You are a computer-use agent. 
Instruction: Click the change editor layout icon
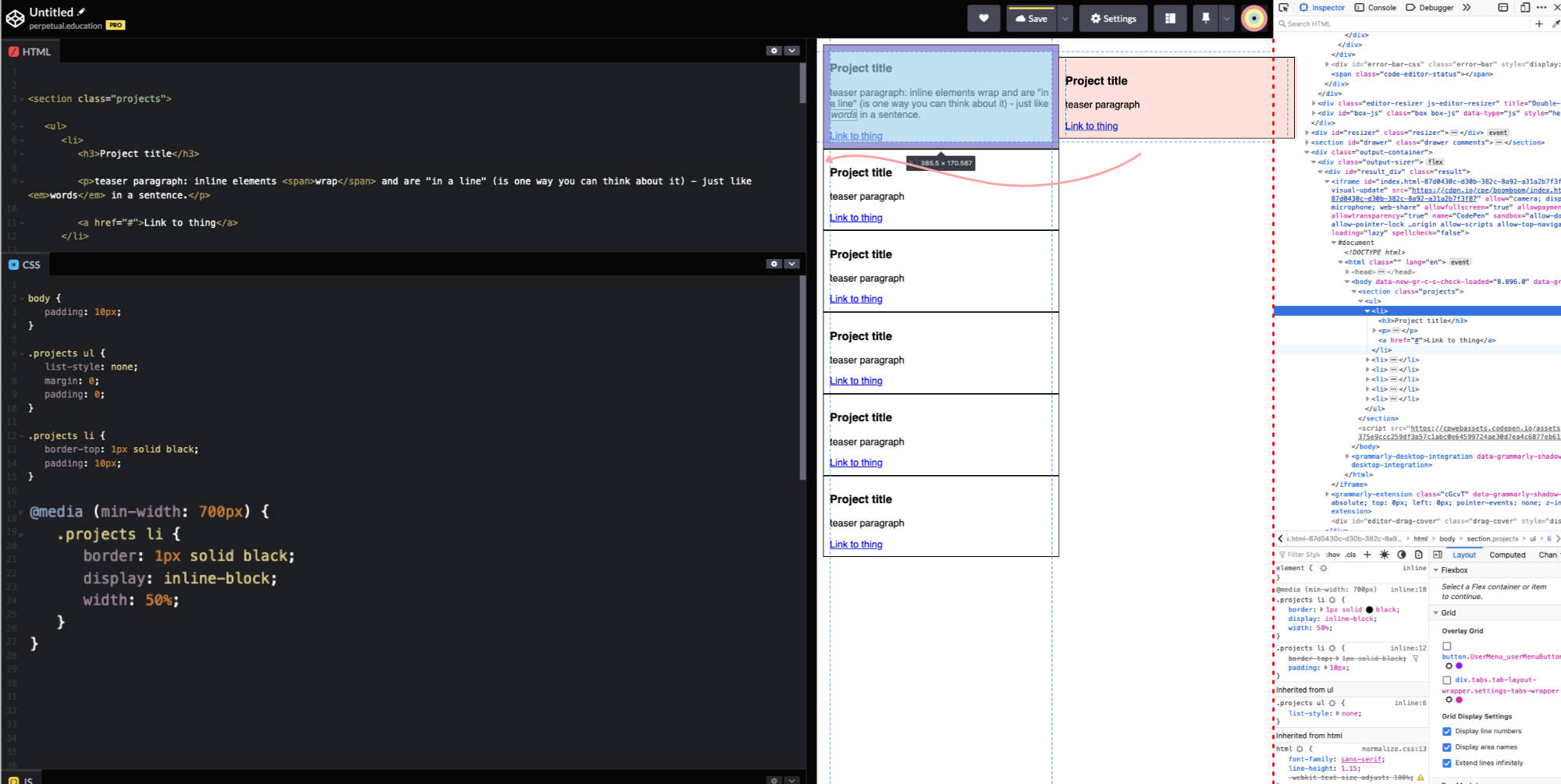pos(1170,19)
